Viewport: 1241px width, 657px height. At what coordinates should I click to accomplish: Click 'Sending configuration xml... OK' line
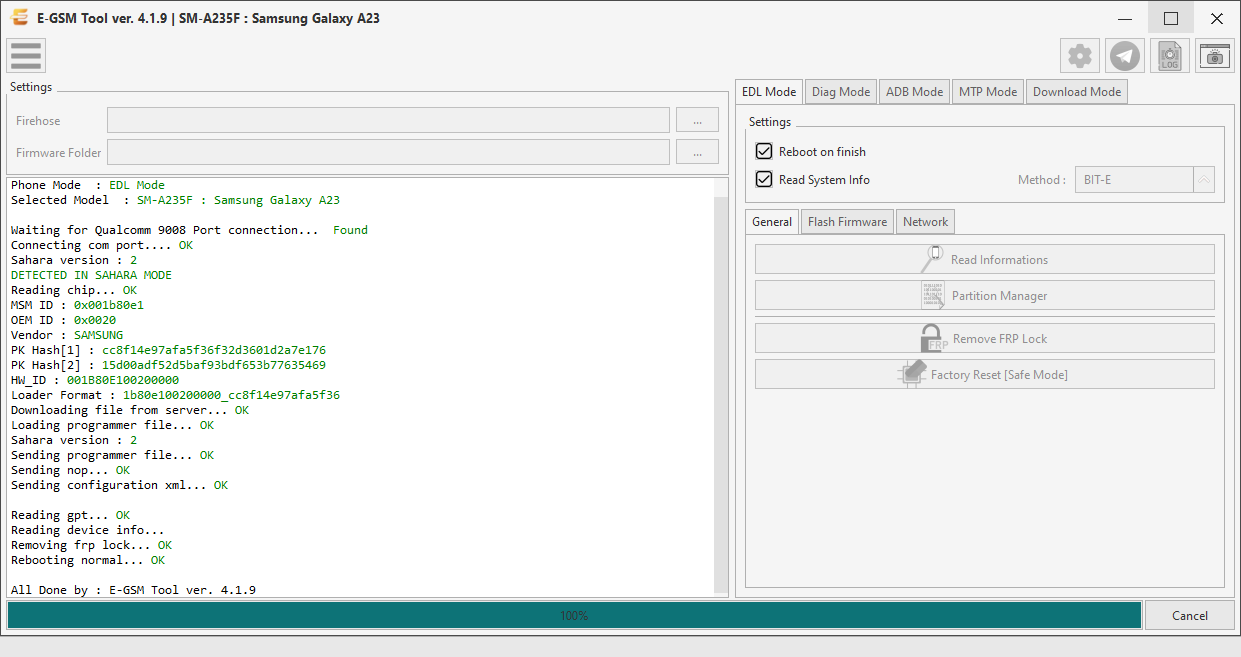tap(119, 485)
